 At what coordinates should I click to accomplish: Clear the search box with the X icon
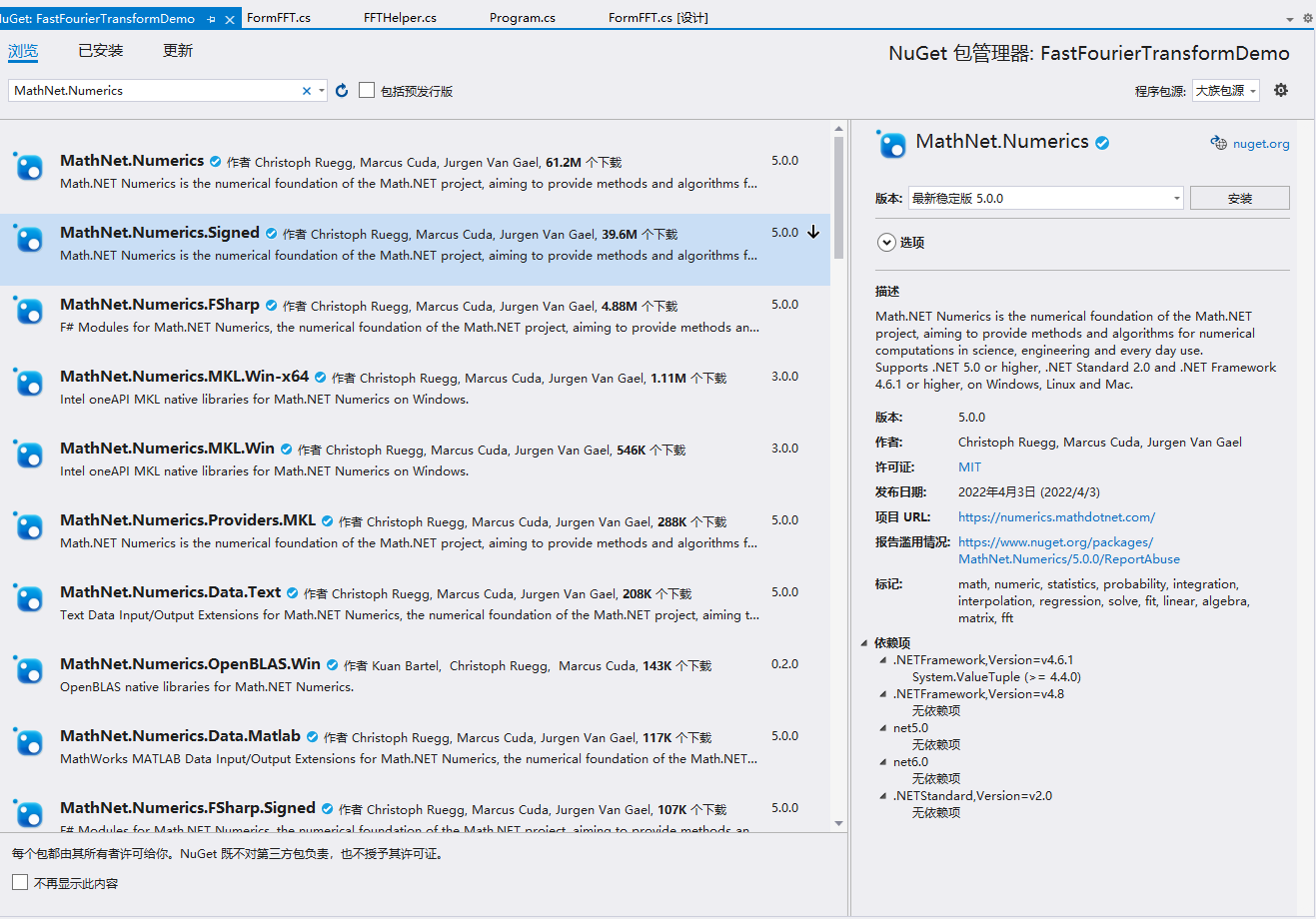[x=307, y=91]
